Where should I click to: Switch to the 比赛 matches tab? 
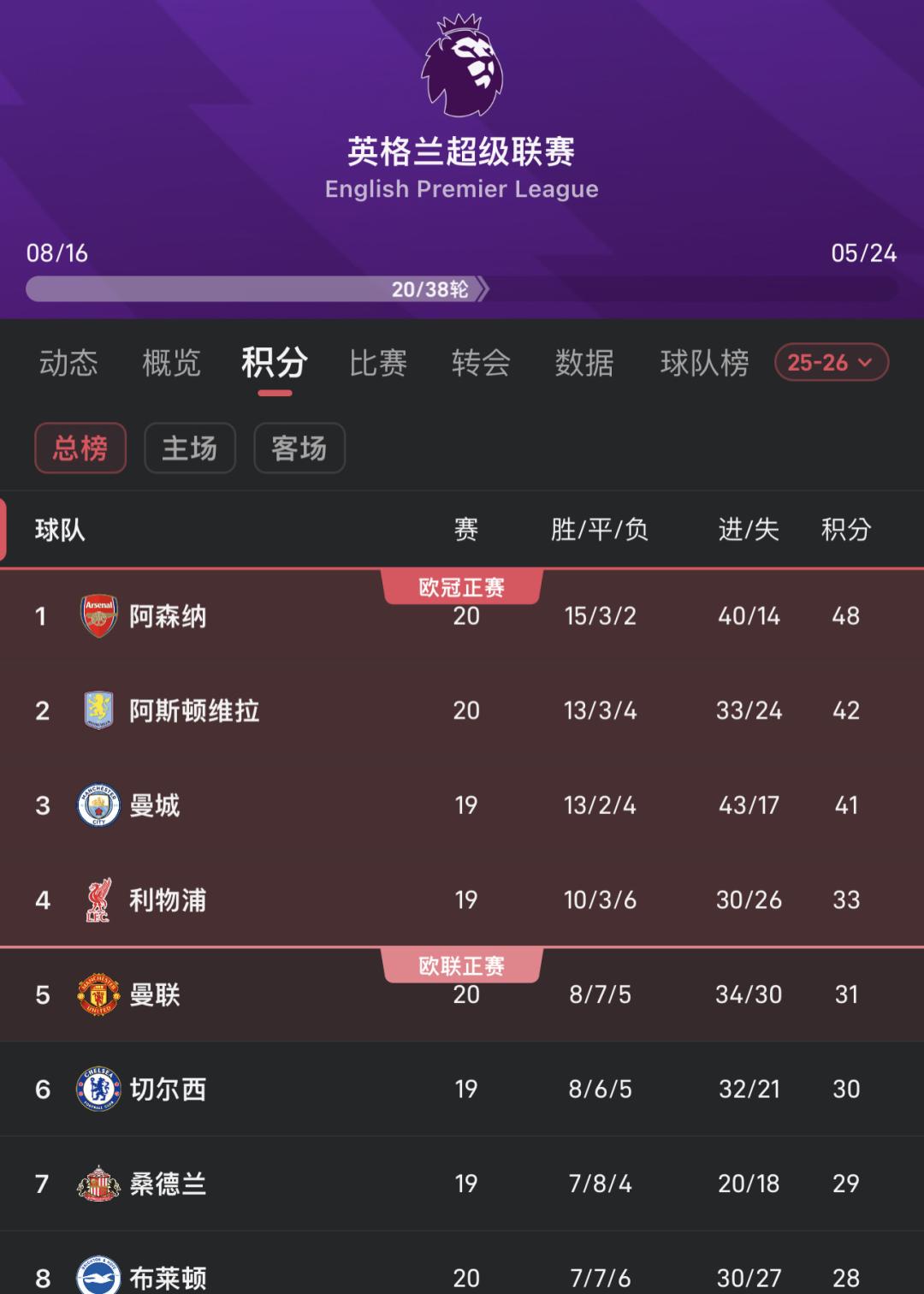click(378, 363)
